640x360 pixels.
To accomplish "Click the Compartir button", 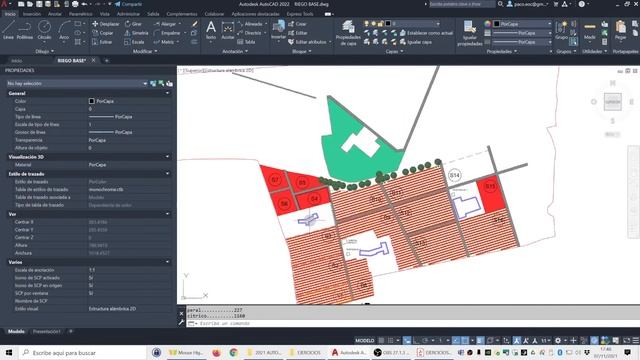I will coord(129,4).
